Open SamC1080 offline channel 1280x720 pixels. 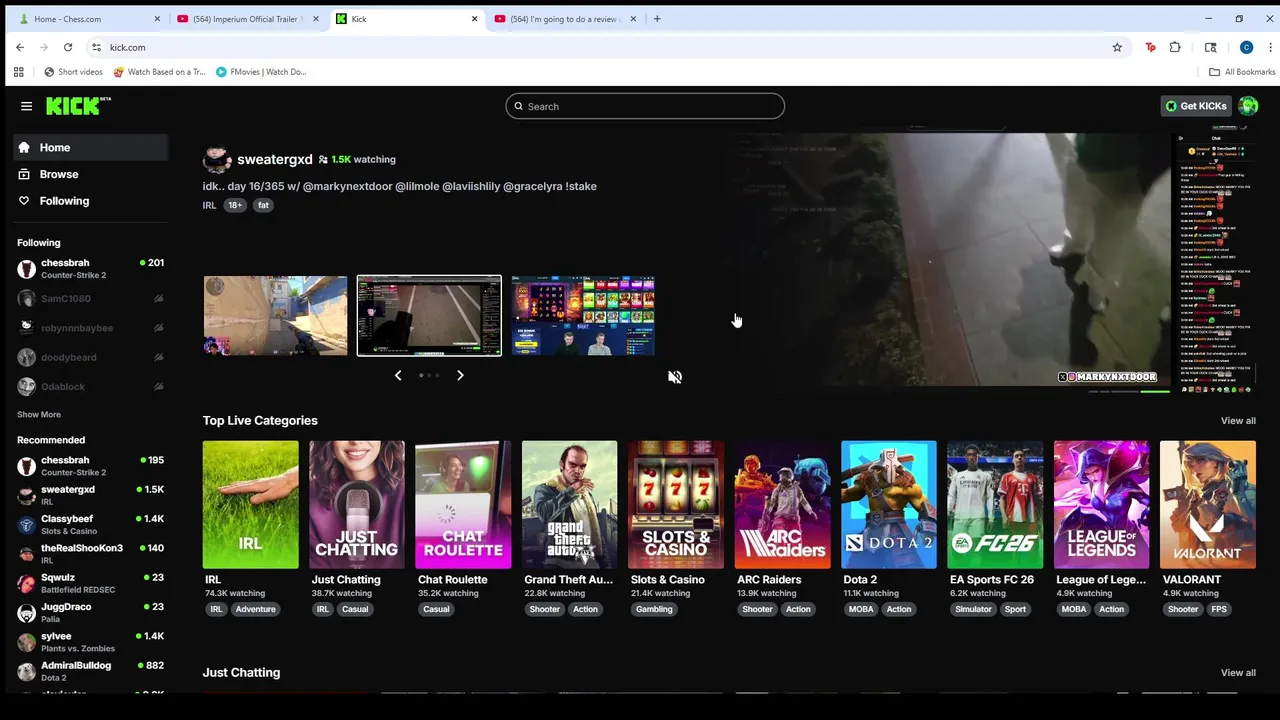[91, 298]
